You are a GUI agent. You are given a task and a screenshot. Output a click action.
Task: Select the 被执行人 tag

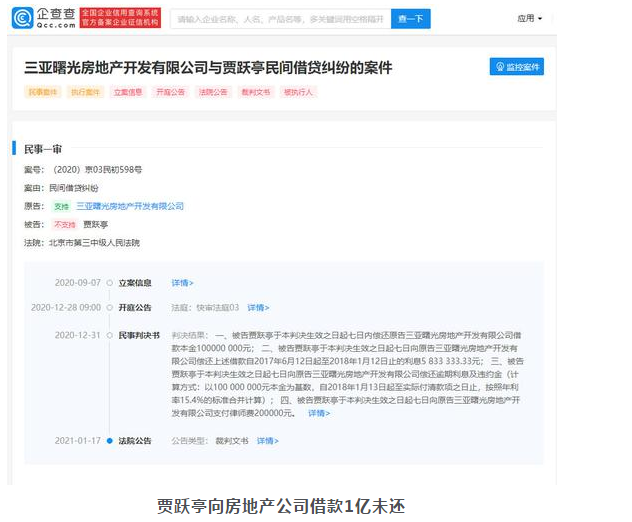(x=299, y=92)
